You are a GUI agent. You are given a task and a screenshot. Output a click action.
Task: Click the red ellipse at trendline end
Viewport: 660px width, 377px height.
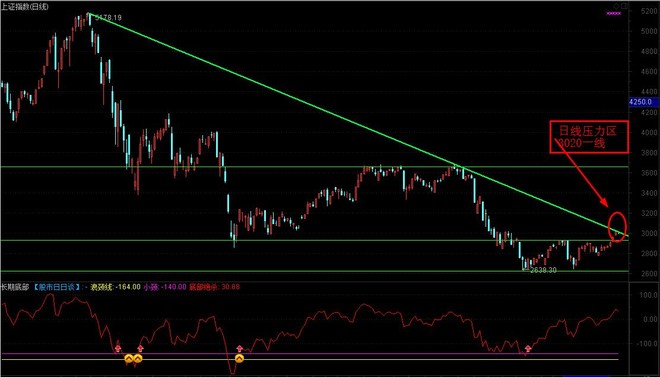(618, 227)
